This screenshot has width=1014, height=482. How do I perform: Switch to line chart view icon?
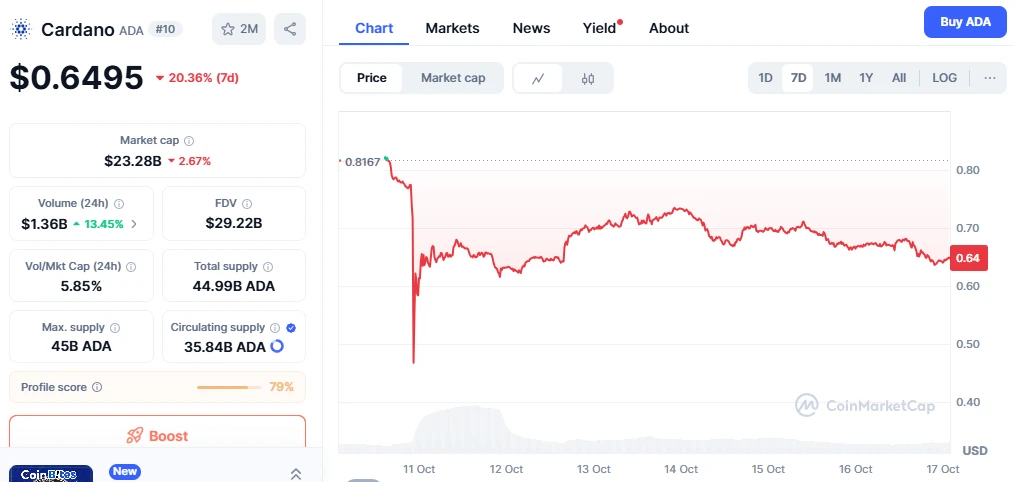coord(539,78)
